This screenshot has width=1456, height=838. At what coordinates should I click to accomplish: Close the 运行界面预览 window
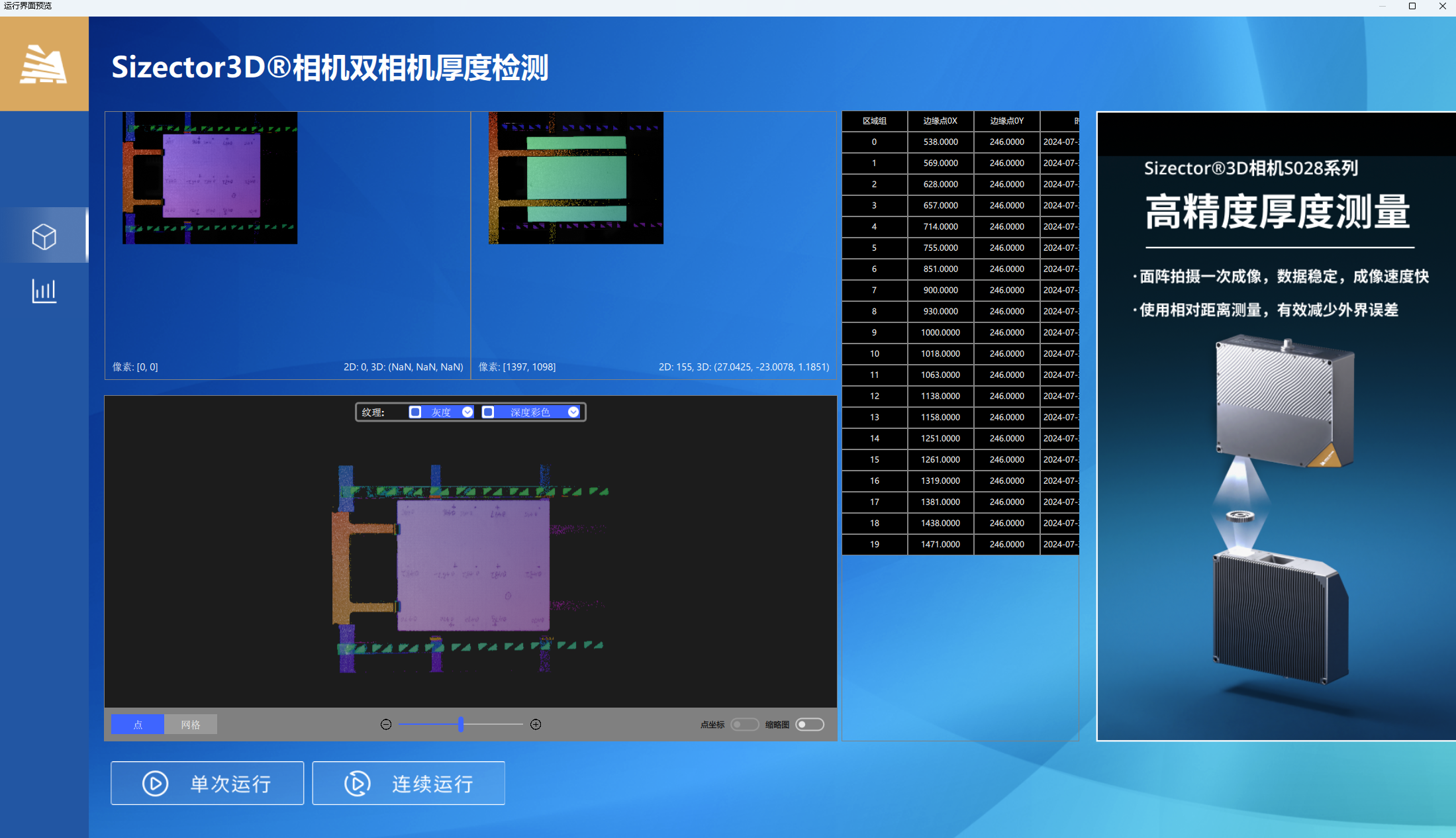click(x=1443, y=6)
